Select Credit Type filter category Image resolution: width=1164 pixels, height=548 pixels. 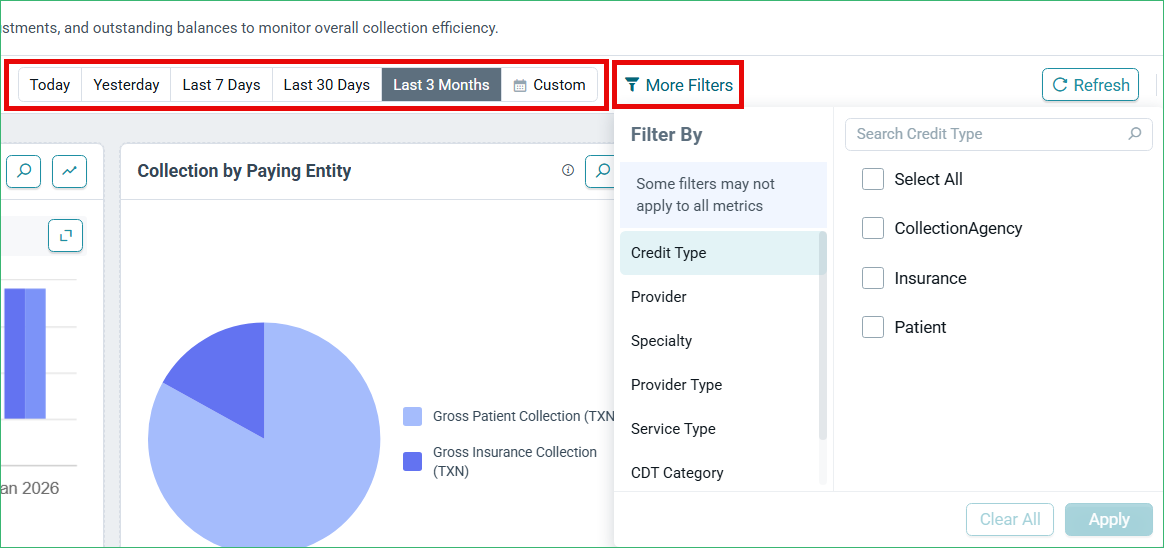pos(719,252)
